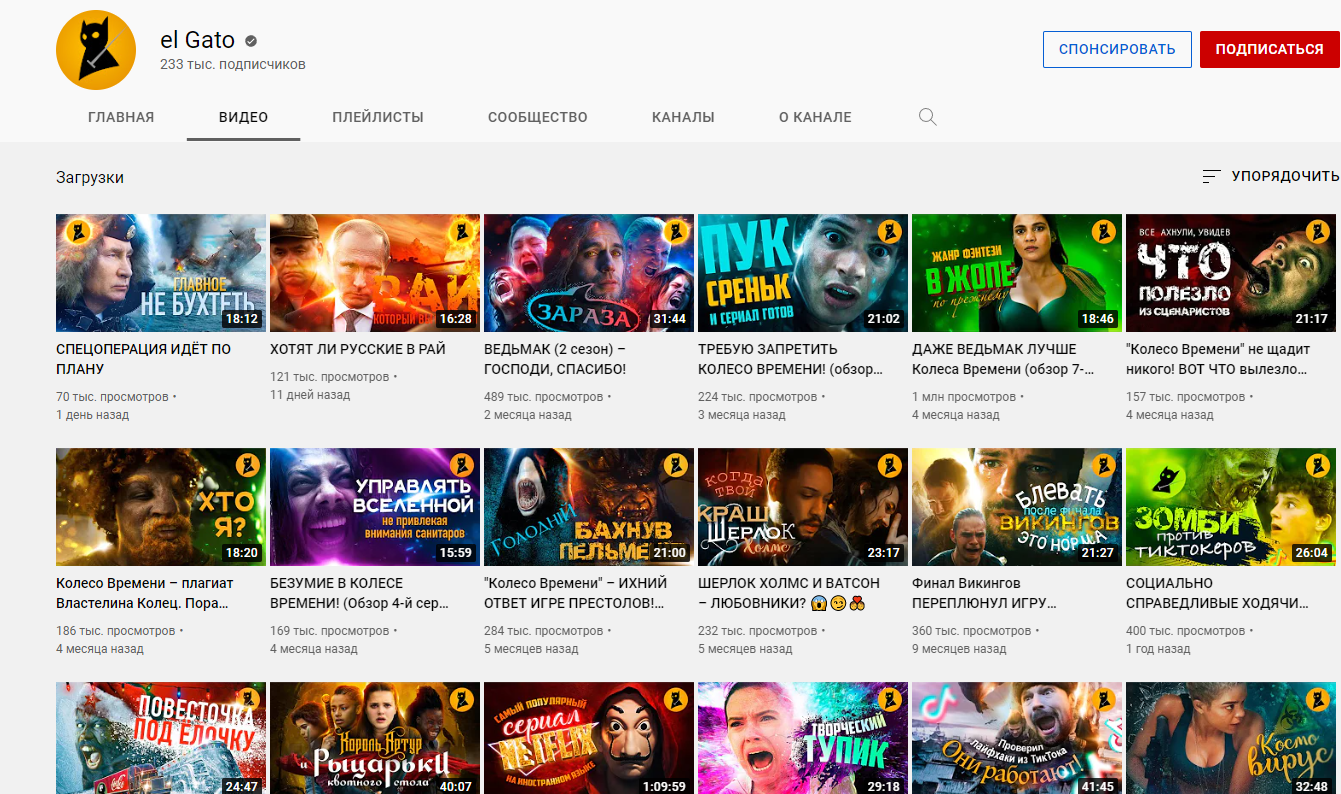Click the 70 тыс. просмотров view count
The height and width of the screenshot is (794, 1341).
click(112, 397)
